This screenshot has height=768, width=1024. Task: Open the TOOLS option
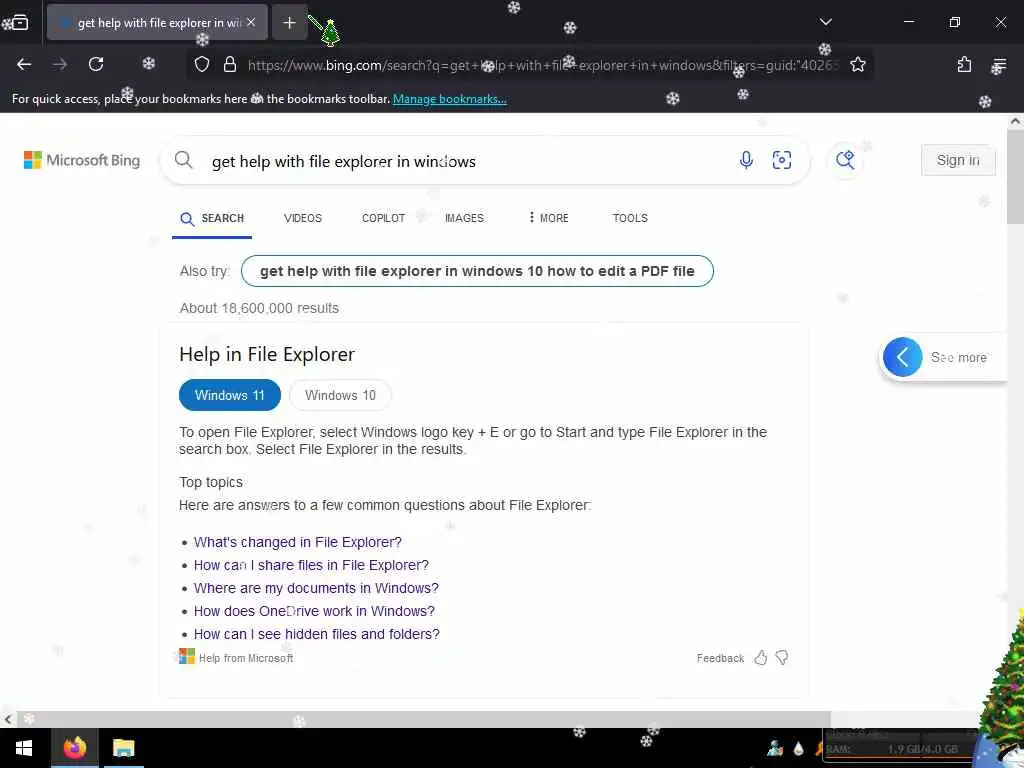tap(630, 218)
